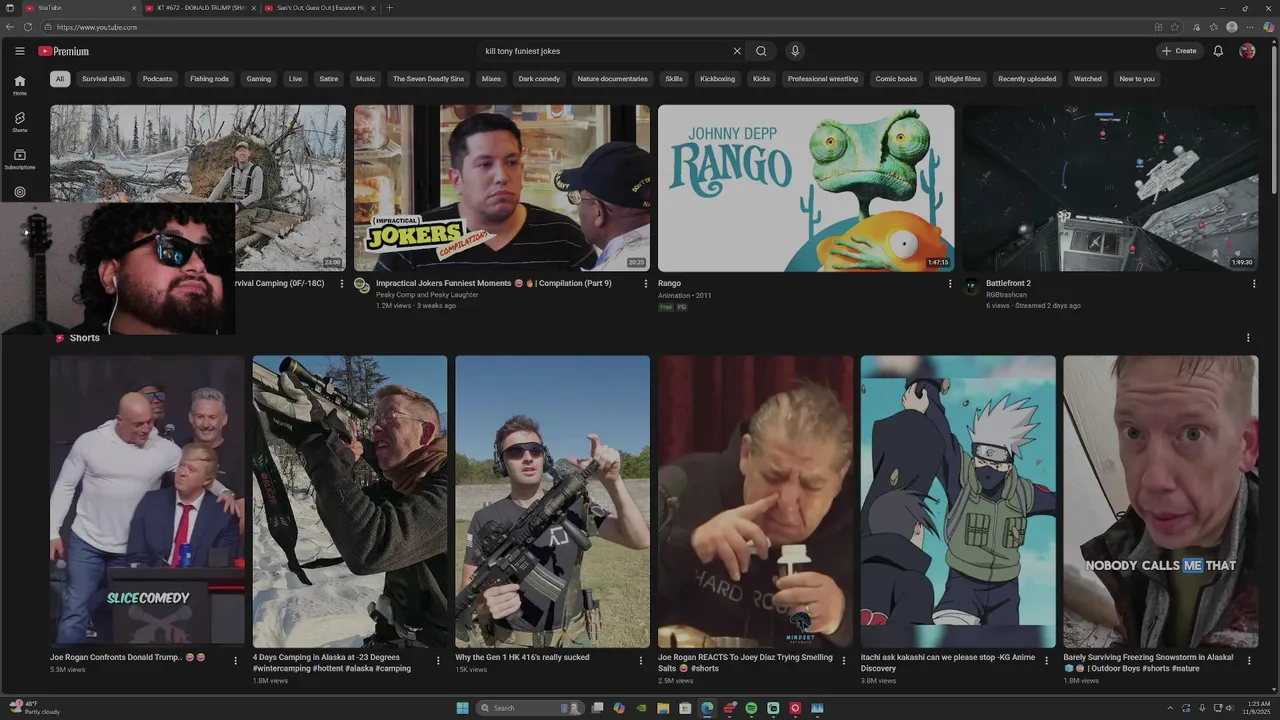
Task: Select the New to you chip
Action: click(1137, 79)
